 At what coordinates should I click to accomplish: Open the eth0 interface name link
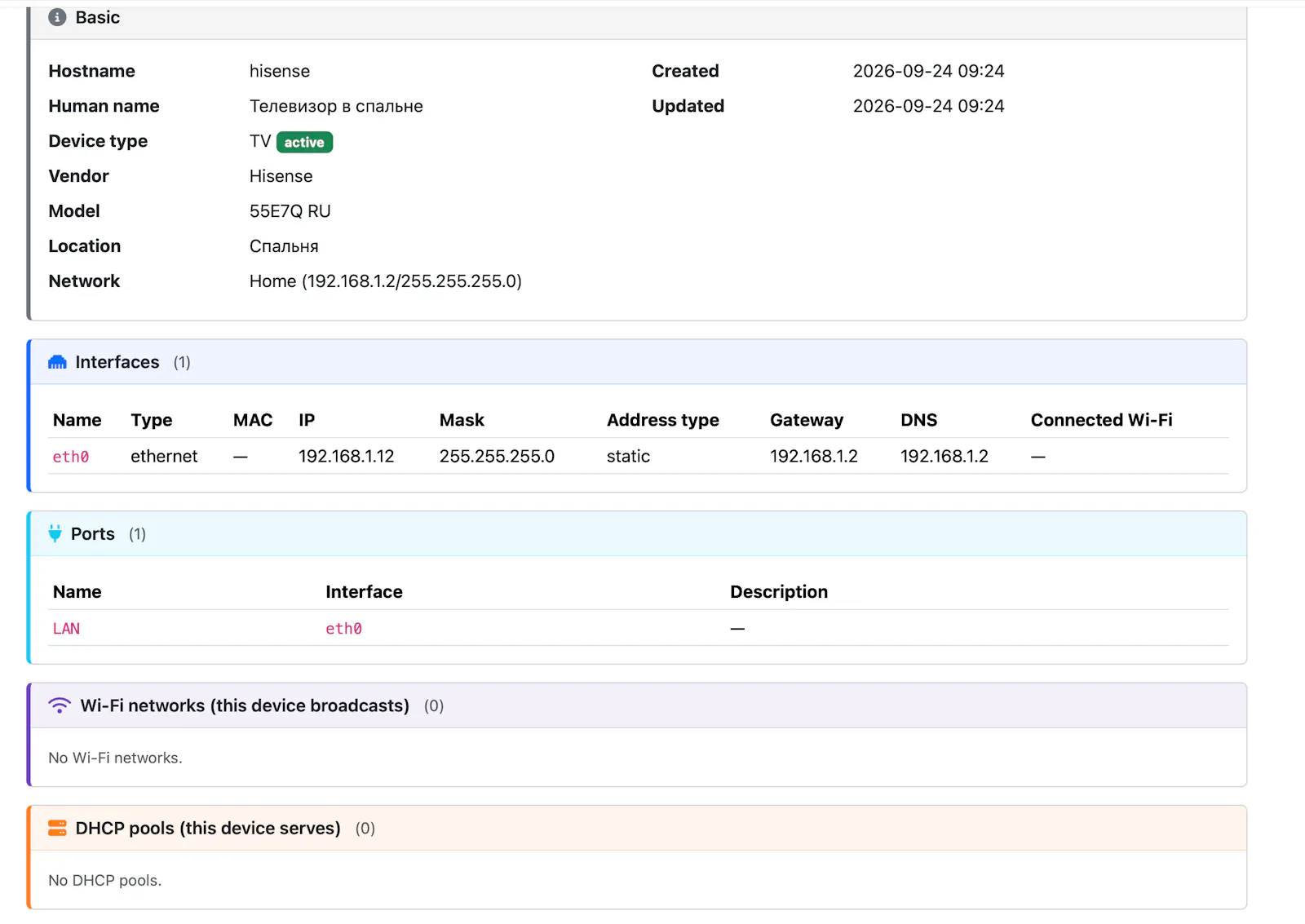[x=71, y=457]
